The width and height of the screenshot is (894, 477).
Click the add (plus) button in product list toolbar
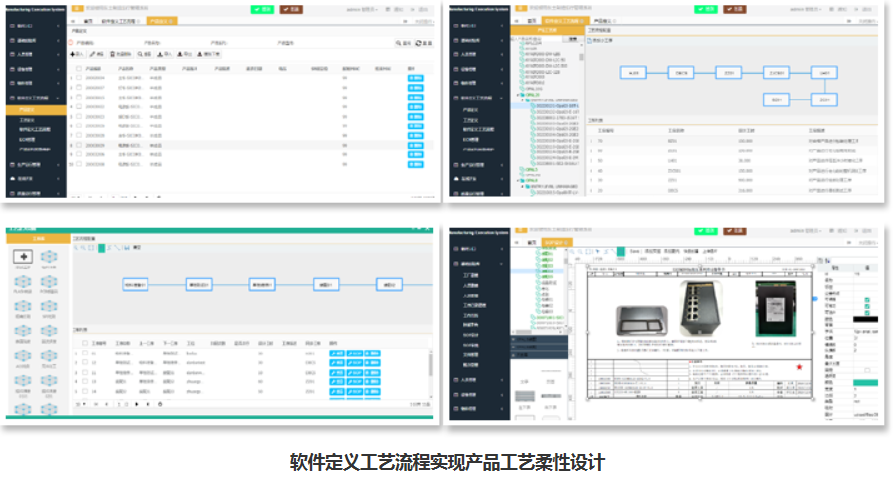click(76, 54)
